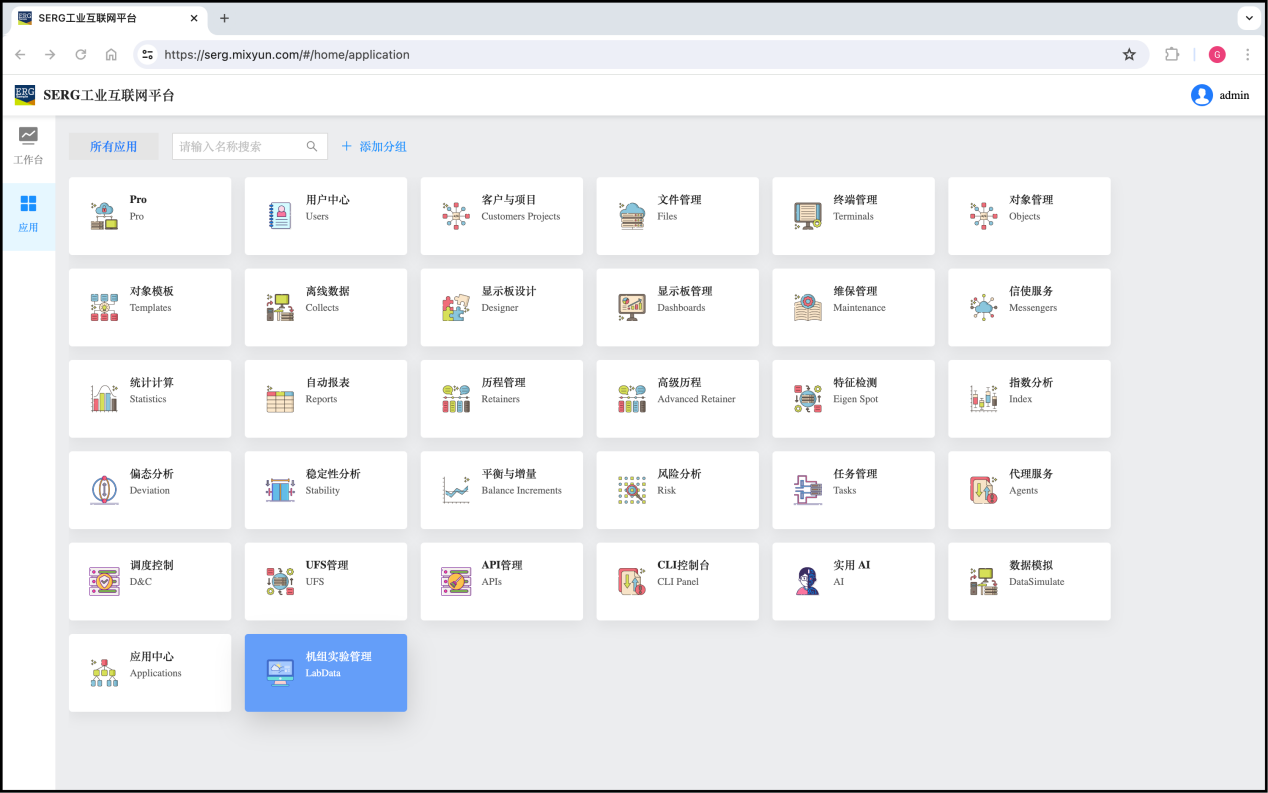Launch the 实用 AI app icon
This screenshot has height=793, width=1268.
807,581
